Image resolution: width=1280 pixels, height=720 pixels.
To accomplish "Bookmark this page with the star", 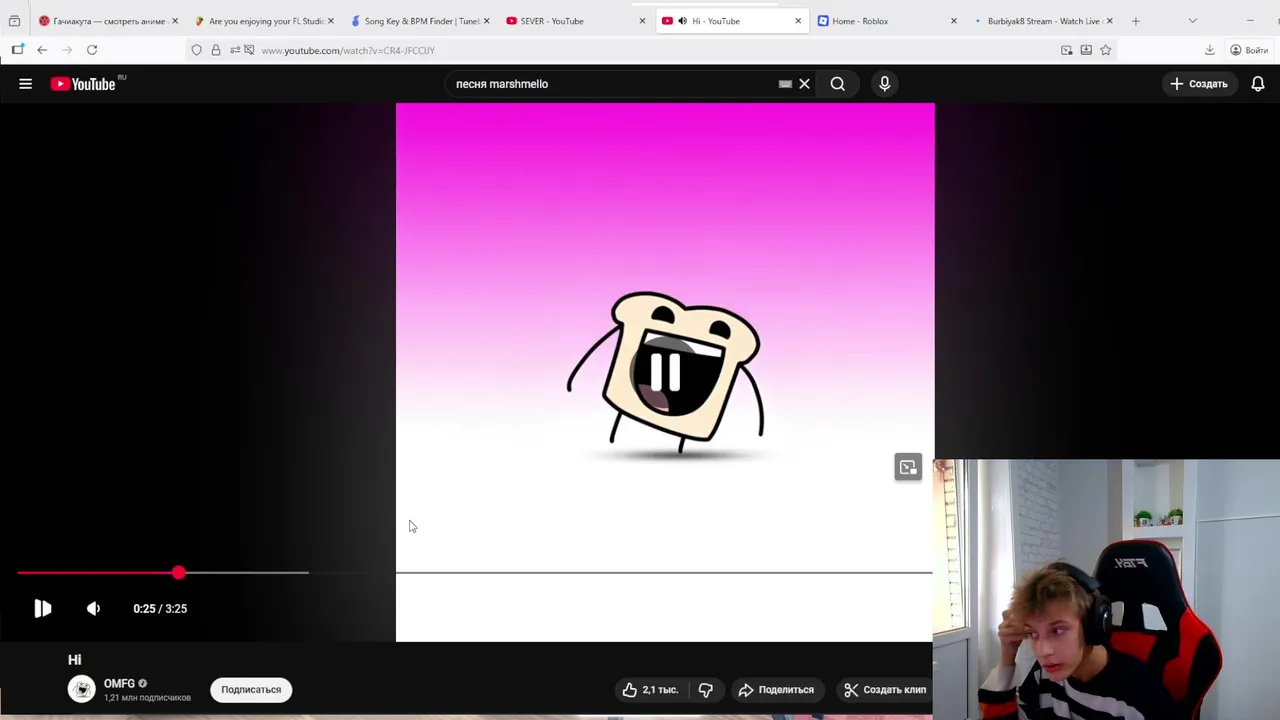I will 1105,50.
